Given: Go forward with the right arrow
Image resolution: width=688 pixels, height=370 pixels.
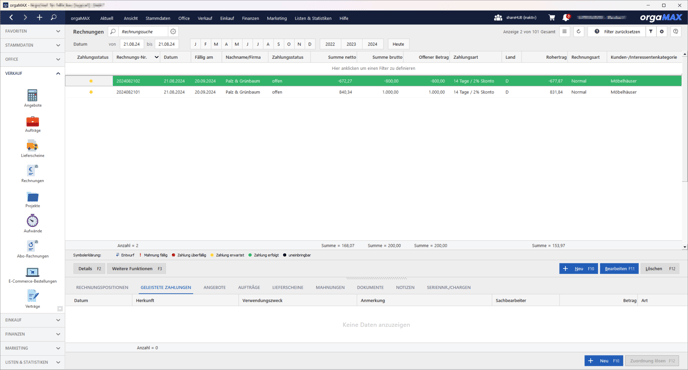Looking at the screenshot, I should coord(25,18).
